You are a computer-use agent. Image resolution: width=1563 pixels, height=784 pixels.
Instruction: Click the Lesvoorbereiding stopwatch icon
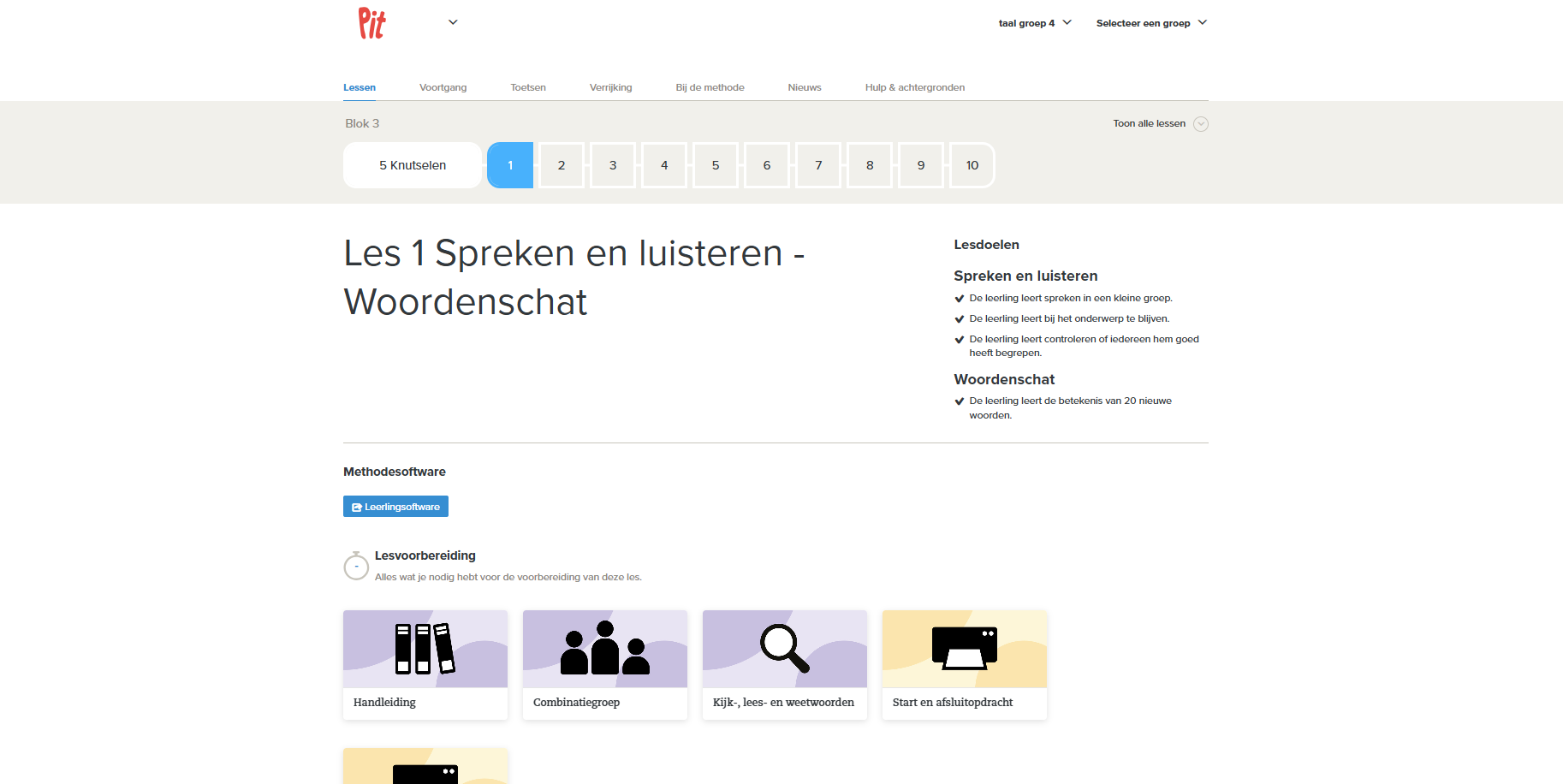pyautogui.click(x=356, y=565)
